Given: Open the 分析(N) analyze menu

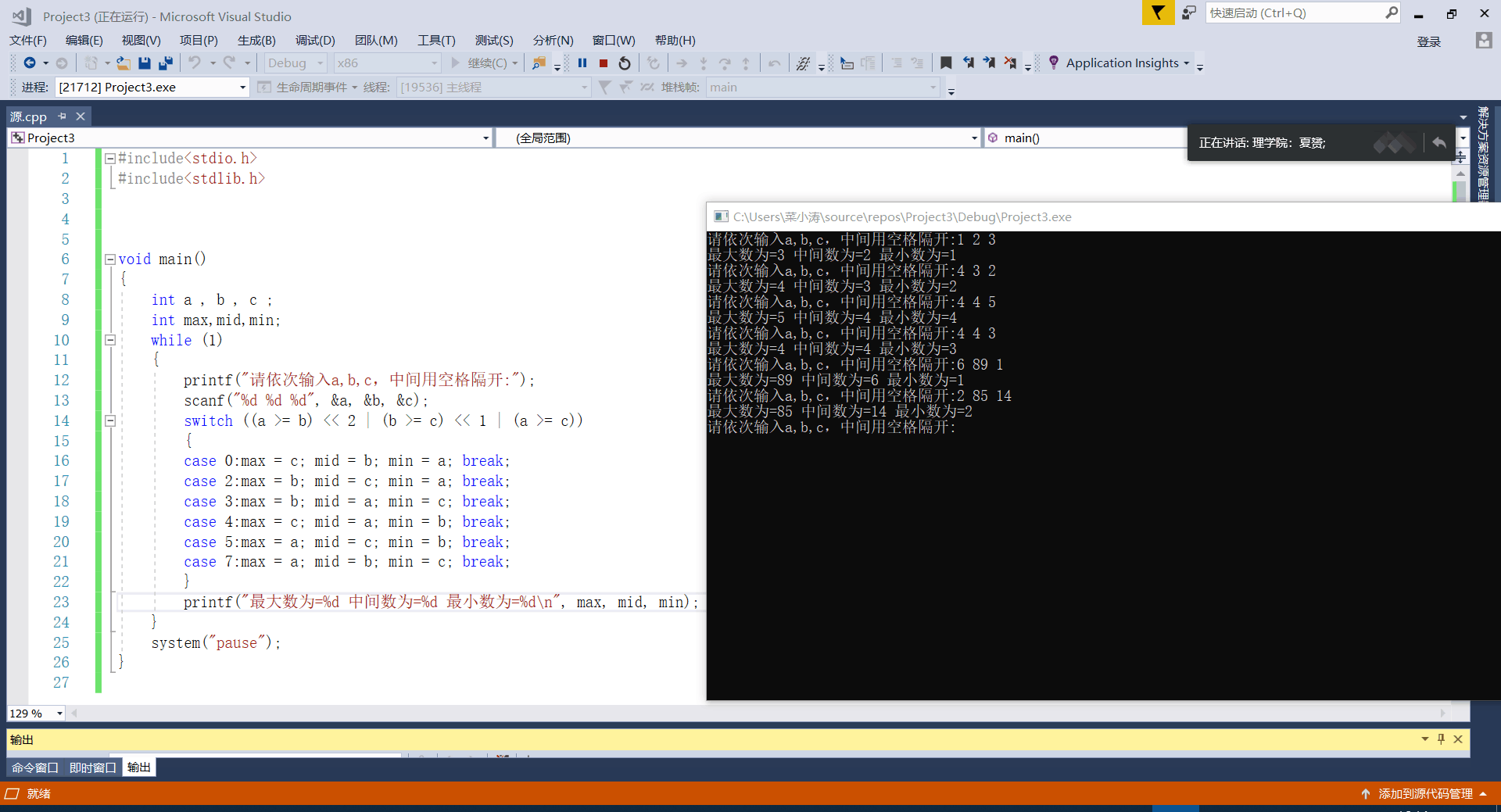Looking at the screenshot, I should click(x=553, y=41).
